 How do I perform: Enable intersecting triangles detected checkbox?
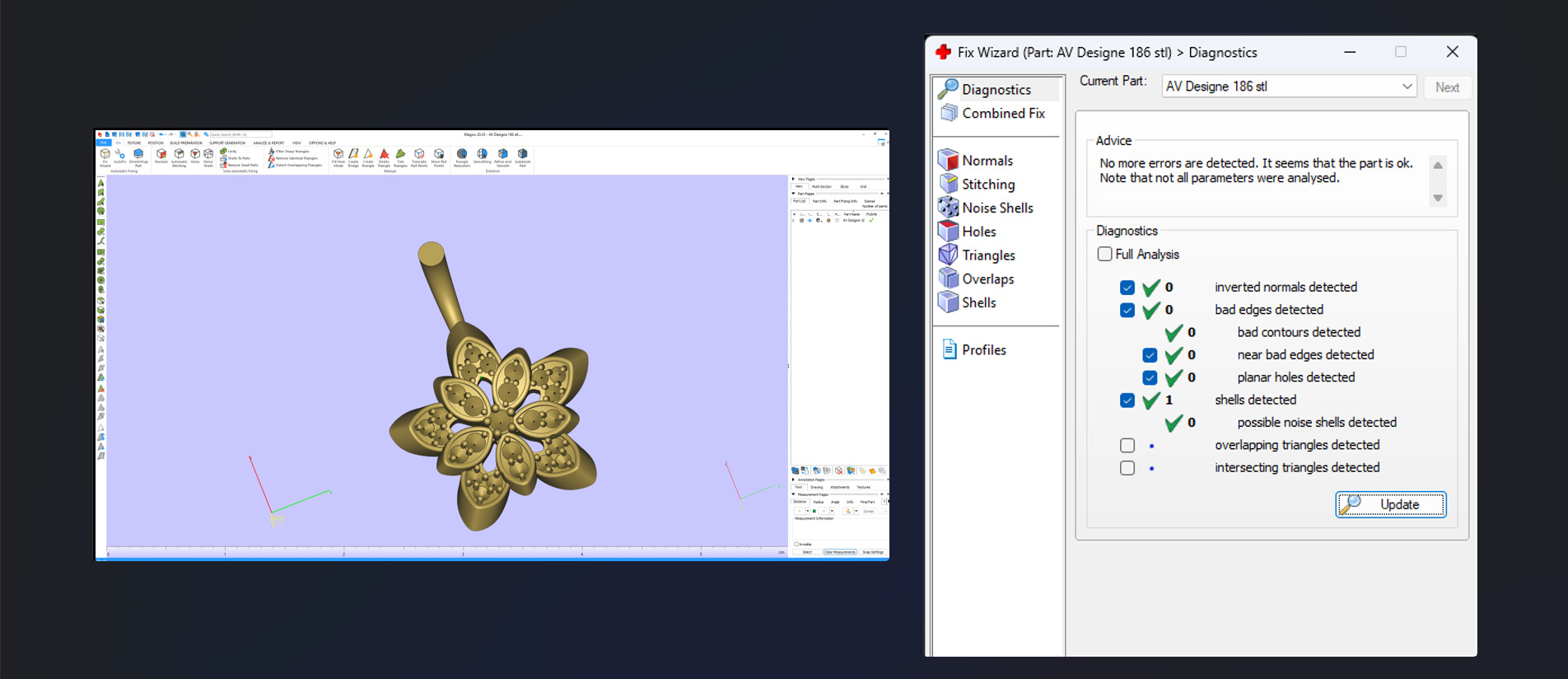tap(1127, 467)
